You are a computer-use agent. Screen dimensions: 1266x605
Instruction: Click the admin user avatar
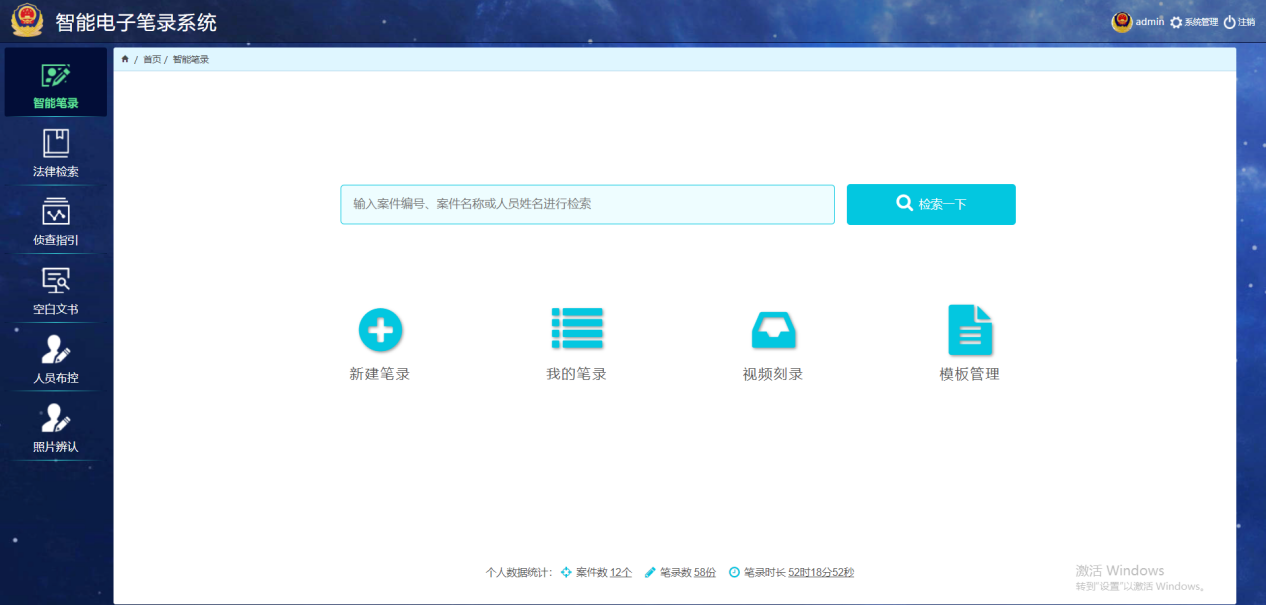click(1122, 22)
